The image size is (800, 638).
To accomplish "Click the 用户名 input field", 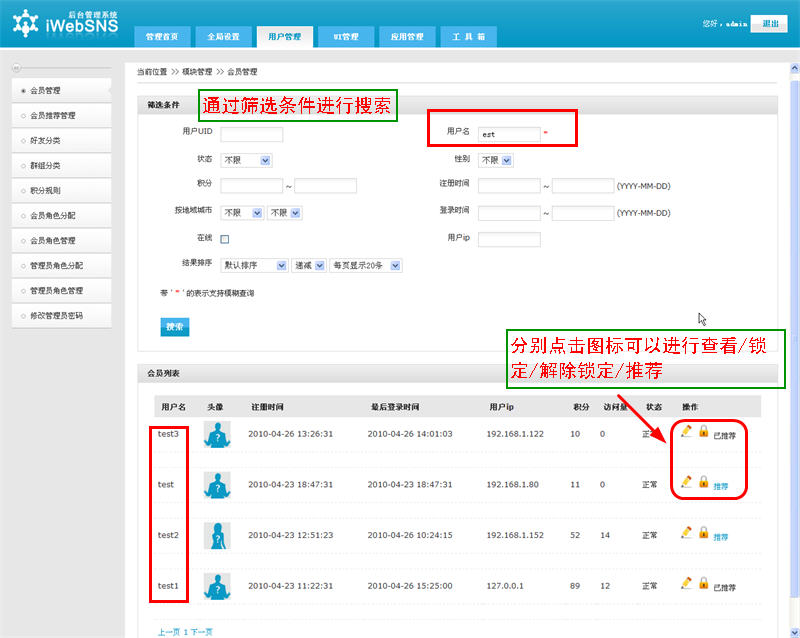I will tap(509, 134).
